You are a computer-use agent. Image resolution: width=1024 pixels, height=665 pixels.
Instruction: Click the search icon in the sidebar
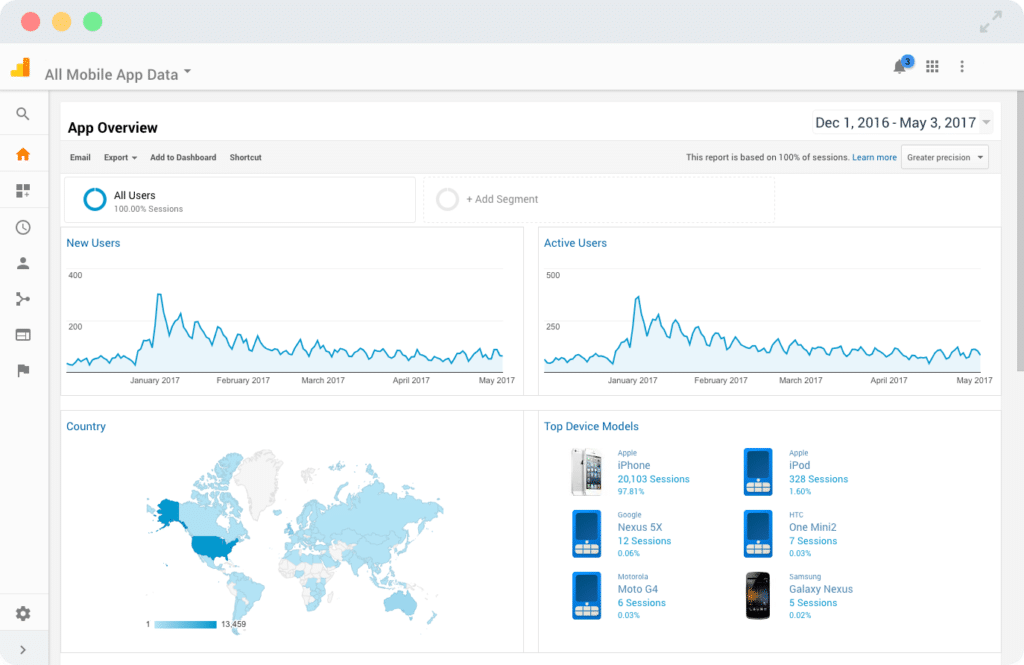[23, 114]
